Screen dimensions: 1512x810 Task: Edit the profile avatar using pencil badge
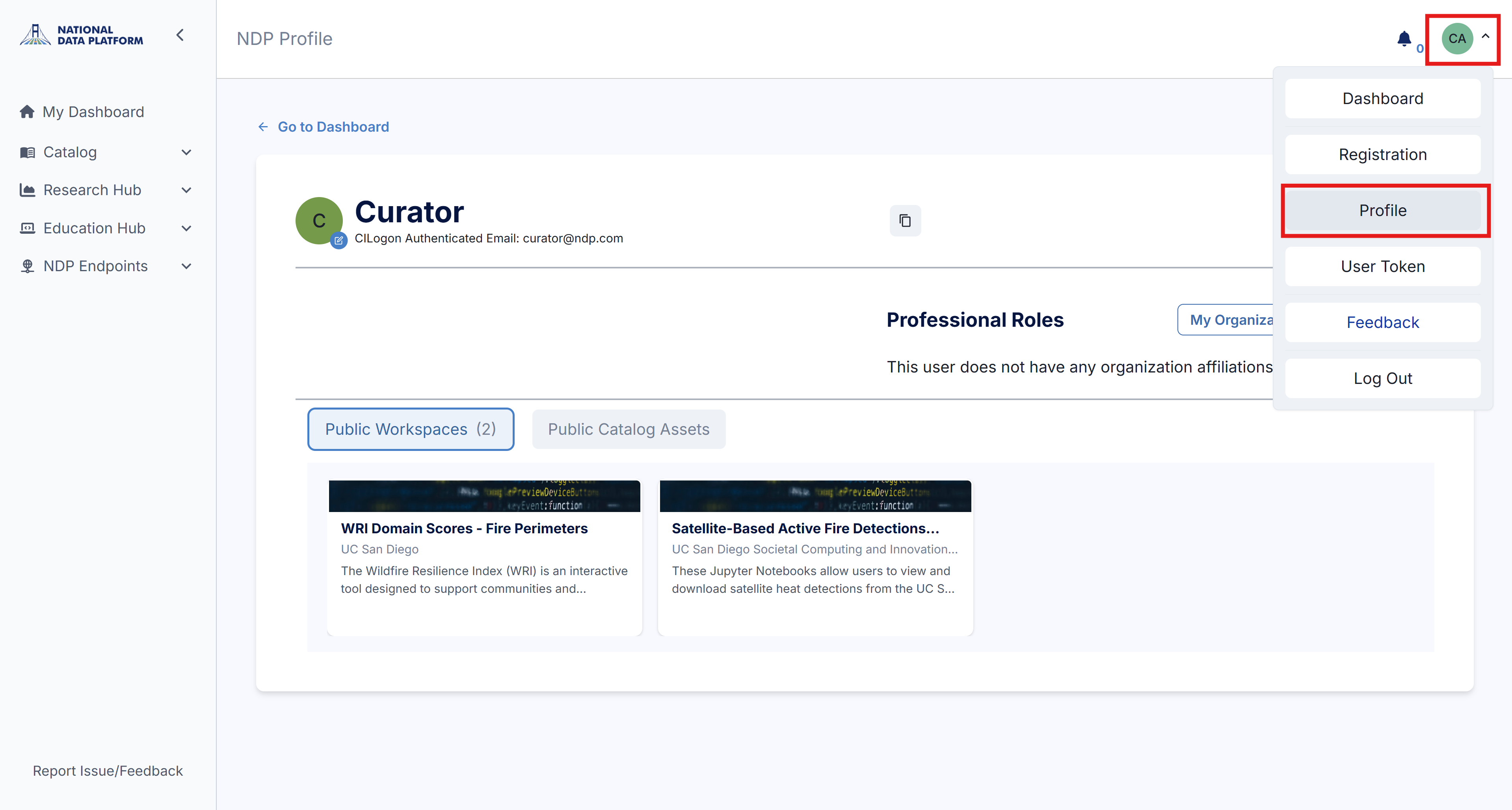[338, 240]
